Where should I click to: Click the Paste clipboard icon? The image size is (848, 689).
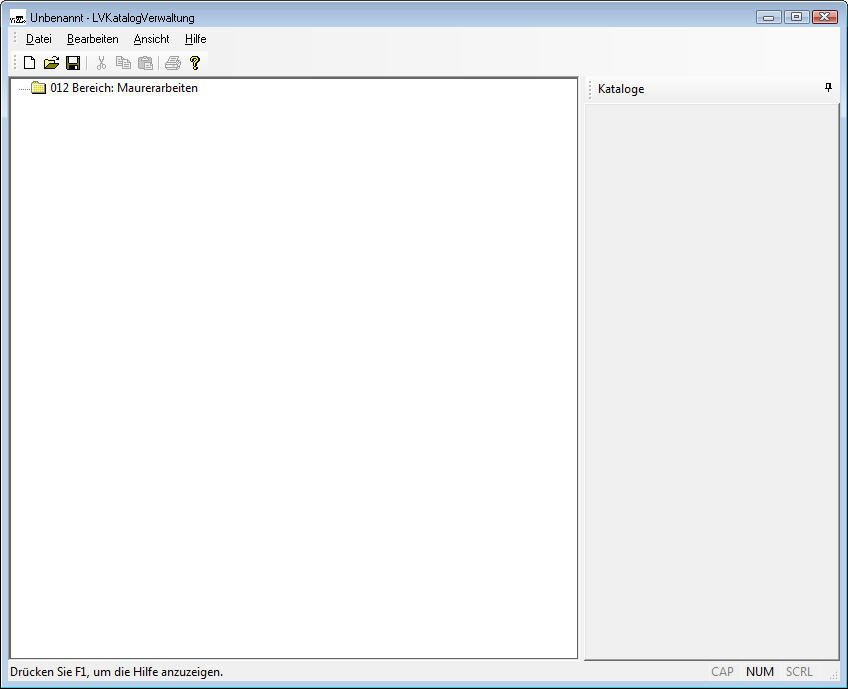(145, 63)
